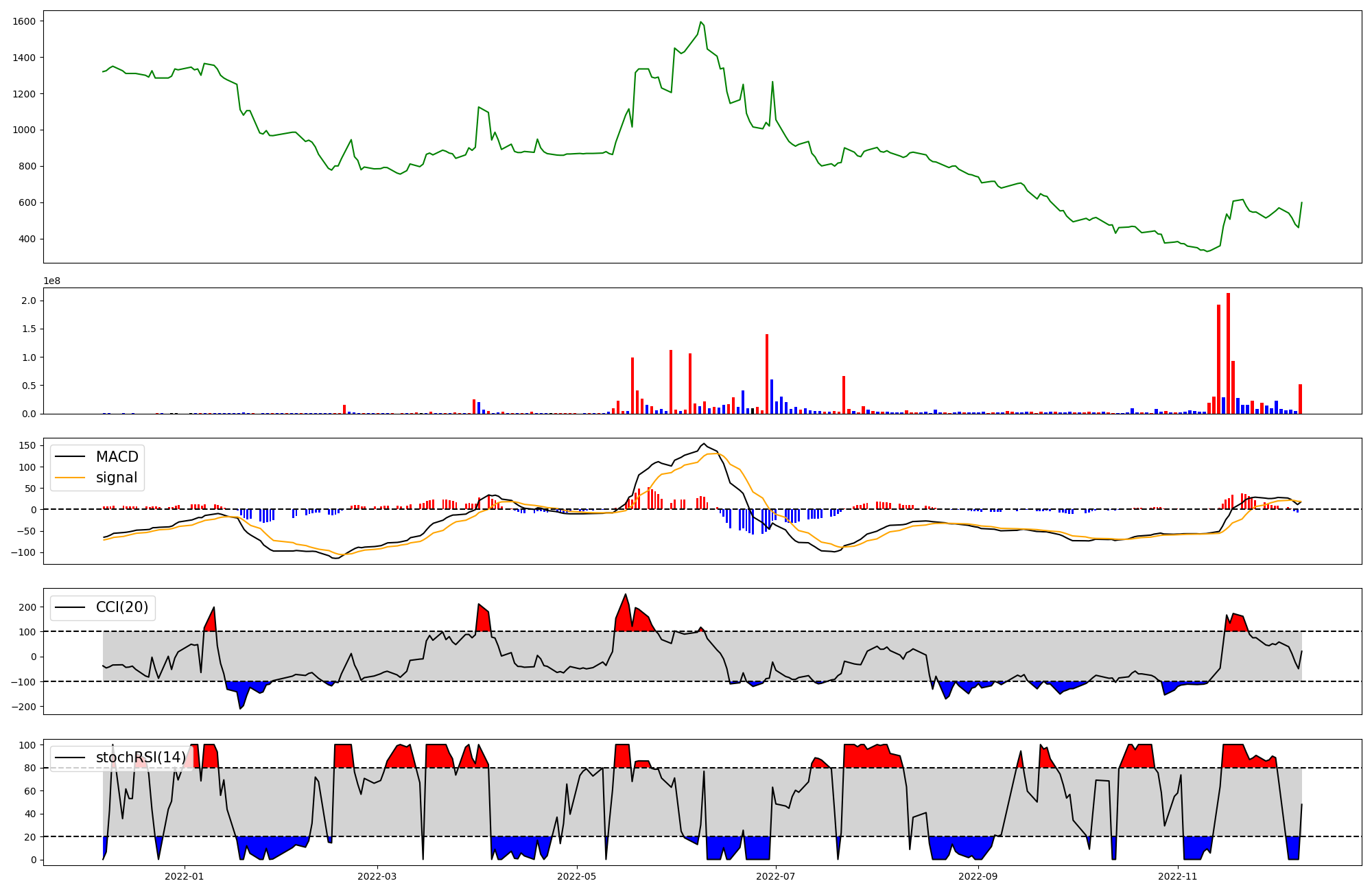
Task: Select the CCI(20) legend entry
Action: click(x=121, y=607)
